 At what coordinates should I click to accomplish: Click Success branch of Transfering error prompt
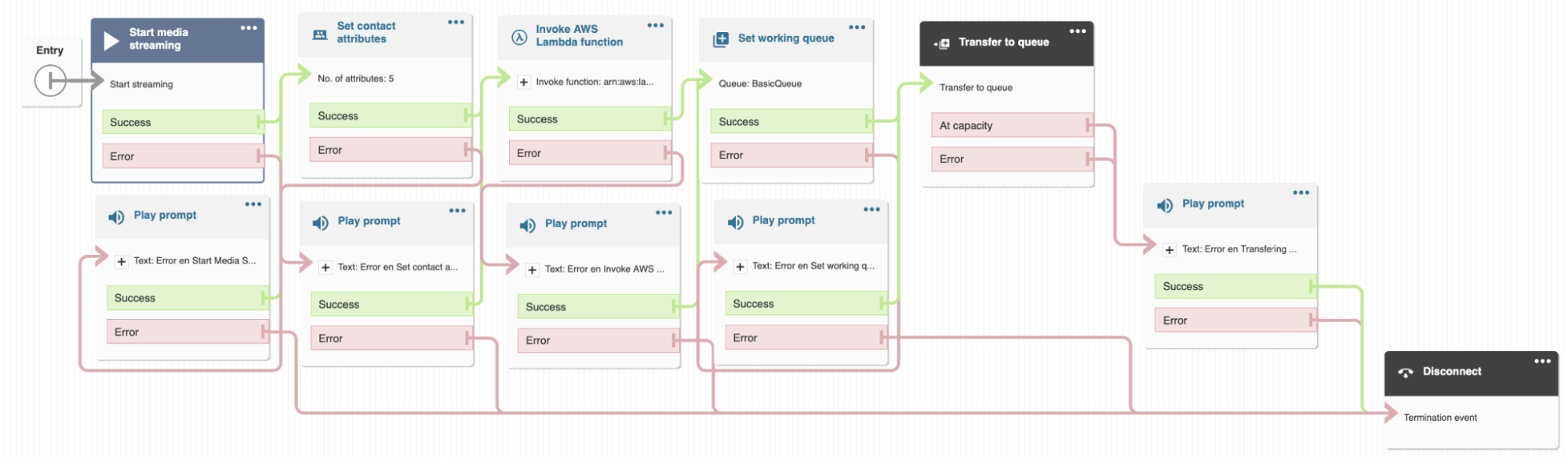coord(1235,287)
